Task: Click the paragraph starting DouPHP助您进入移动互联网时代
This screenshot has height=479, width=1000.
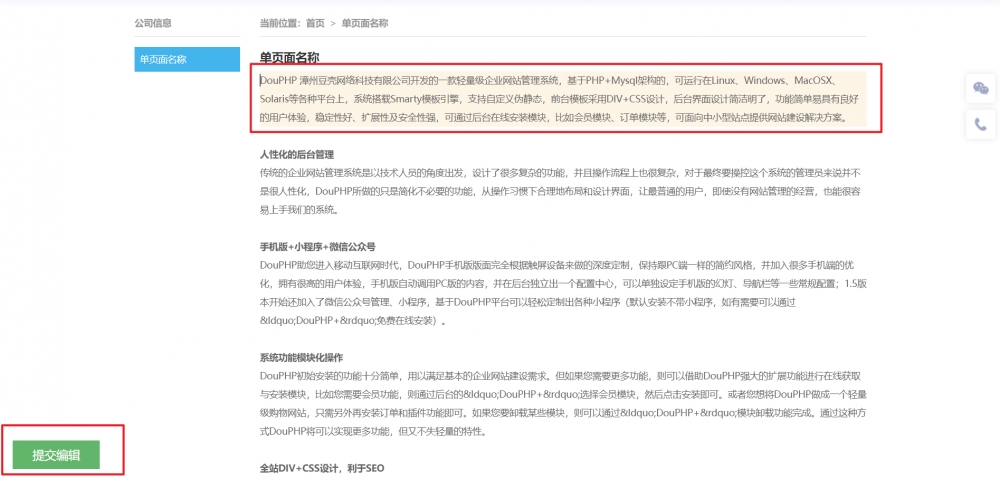Action: [x=562, y=292]
